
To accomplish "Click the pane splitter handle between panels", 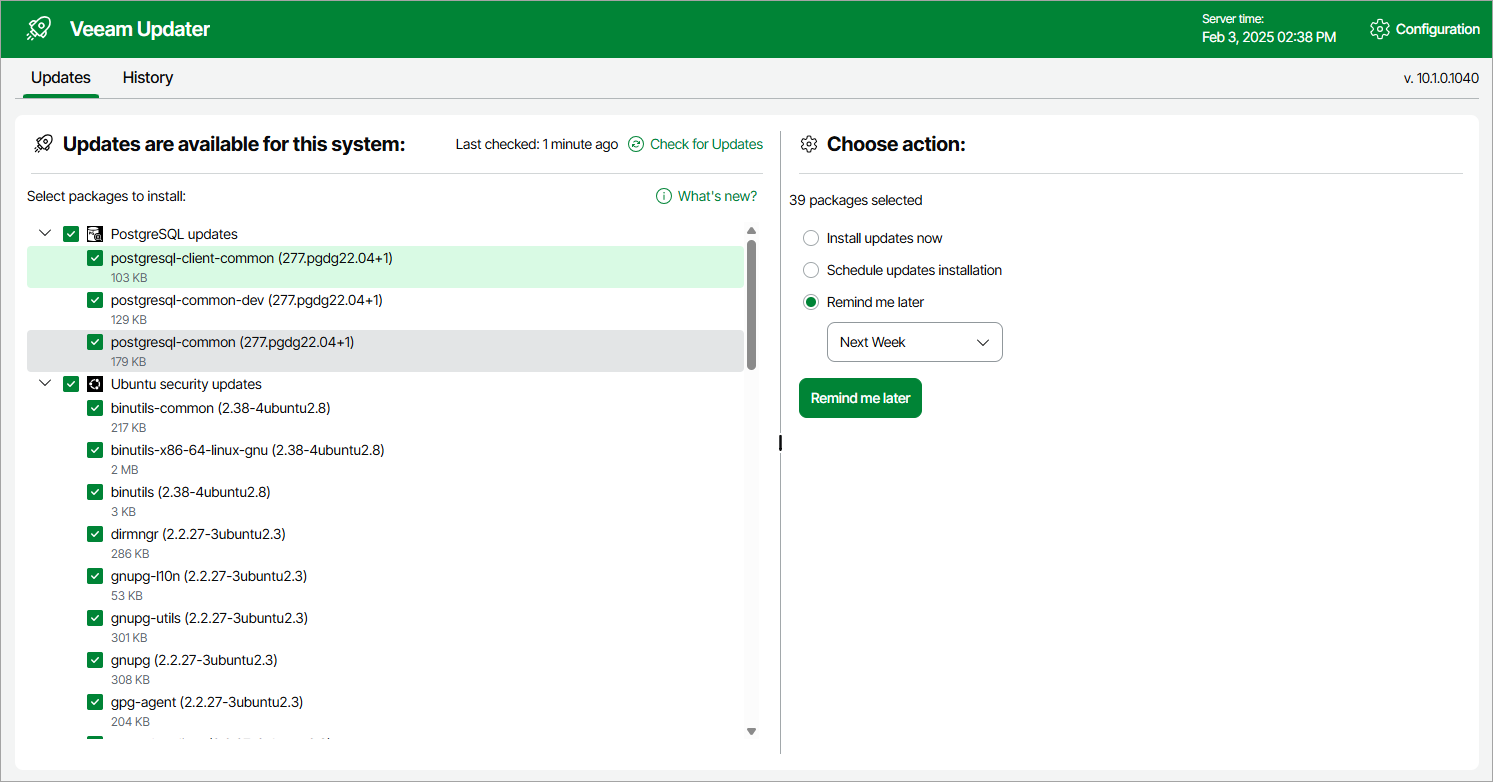I will (780, 443).
